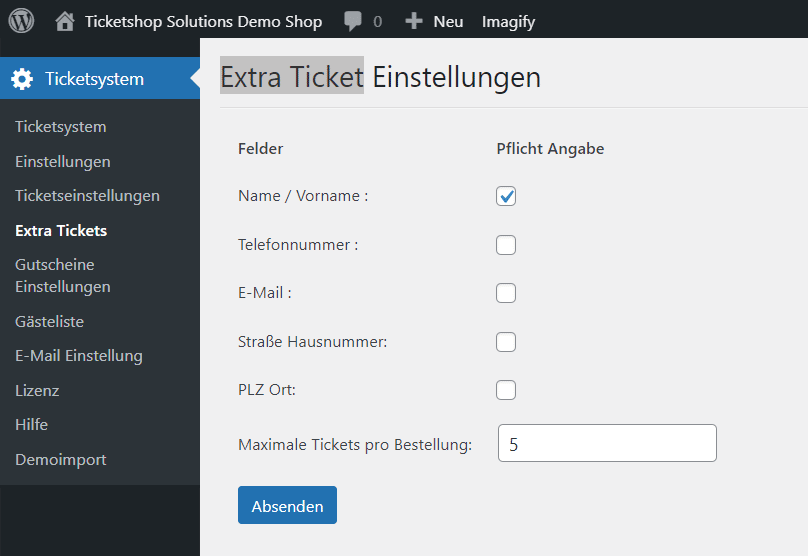Open the Hilfe page
The height and width of the screenshot is (556, 808).
[31, 425]
